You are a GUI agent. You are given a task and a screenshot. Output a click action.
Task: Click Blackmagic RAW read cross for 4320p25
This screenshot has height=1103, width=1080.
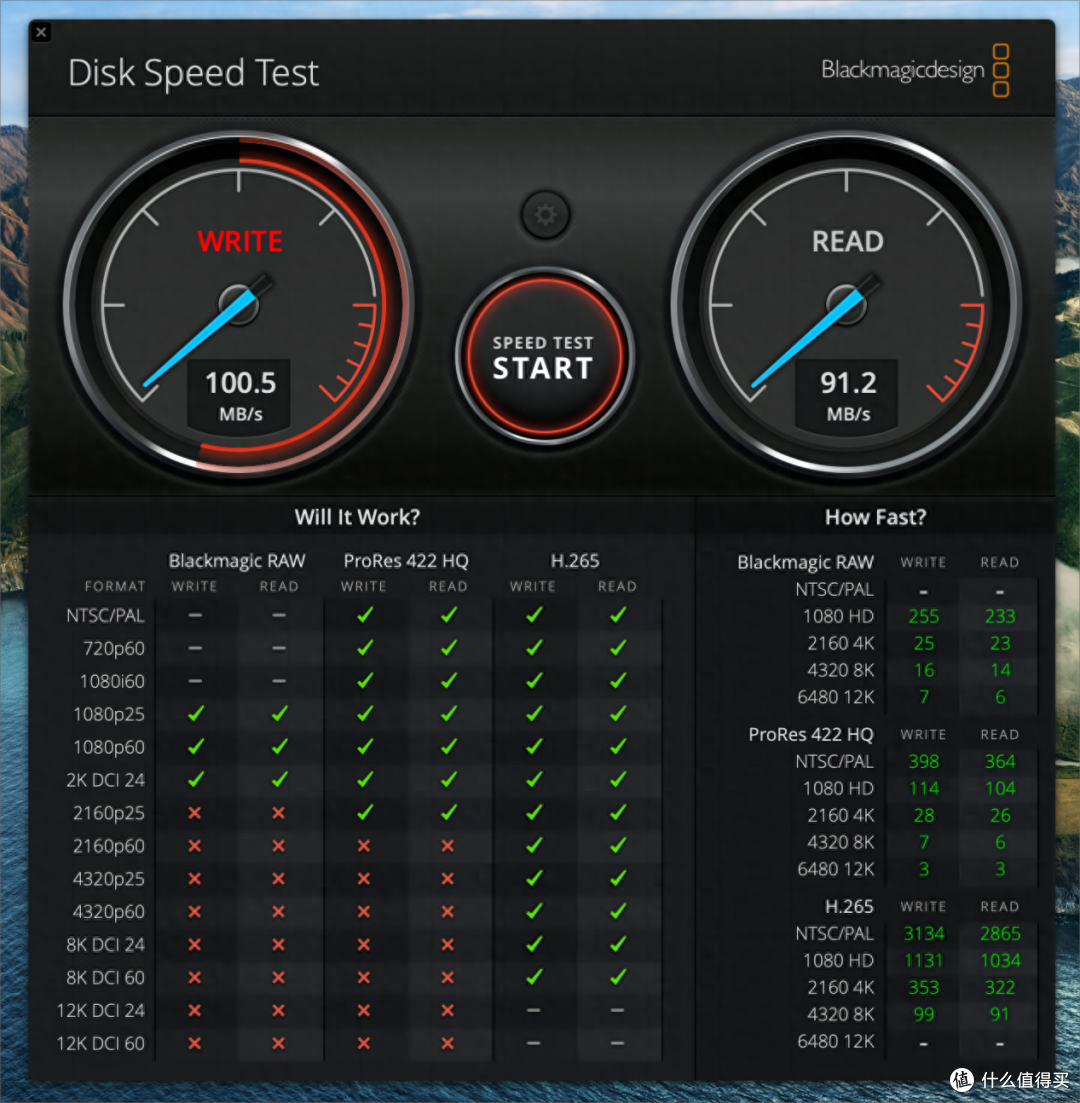pyautogui.click(x=279, y=879)
